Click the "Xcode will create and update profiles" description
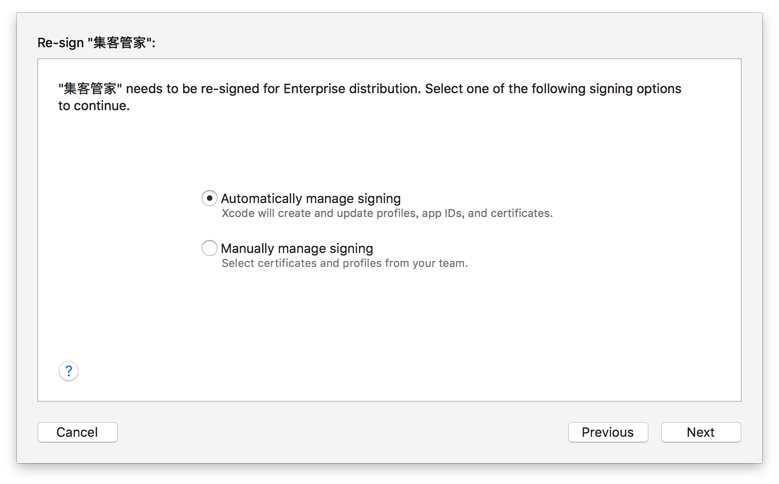 (x=386, y=213)
